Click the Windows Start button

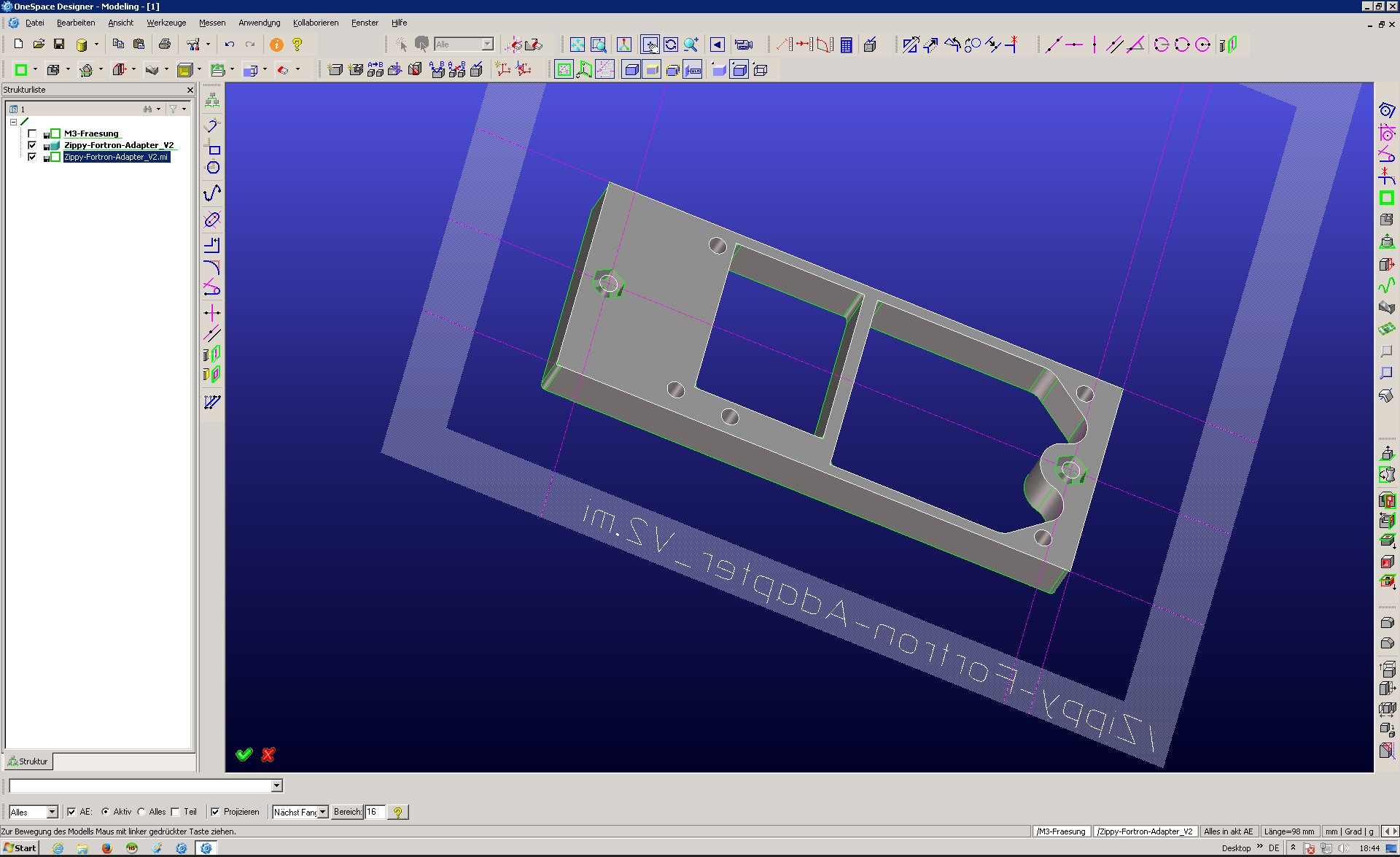tap(20, 848)
